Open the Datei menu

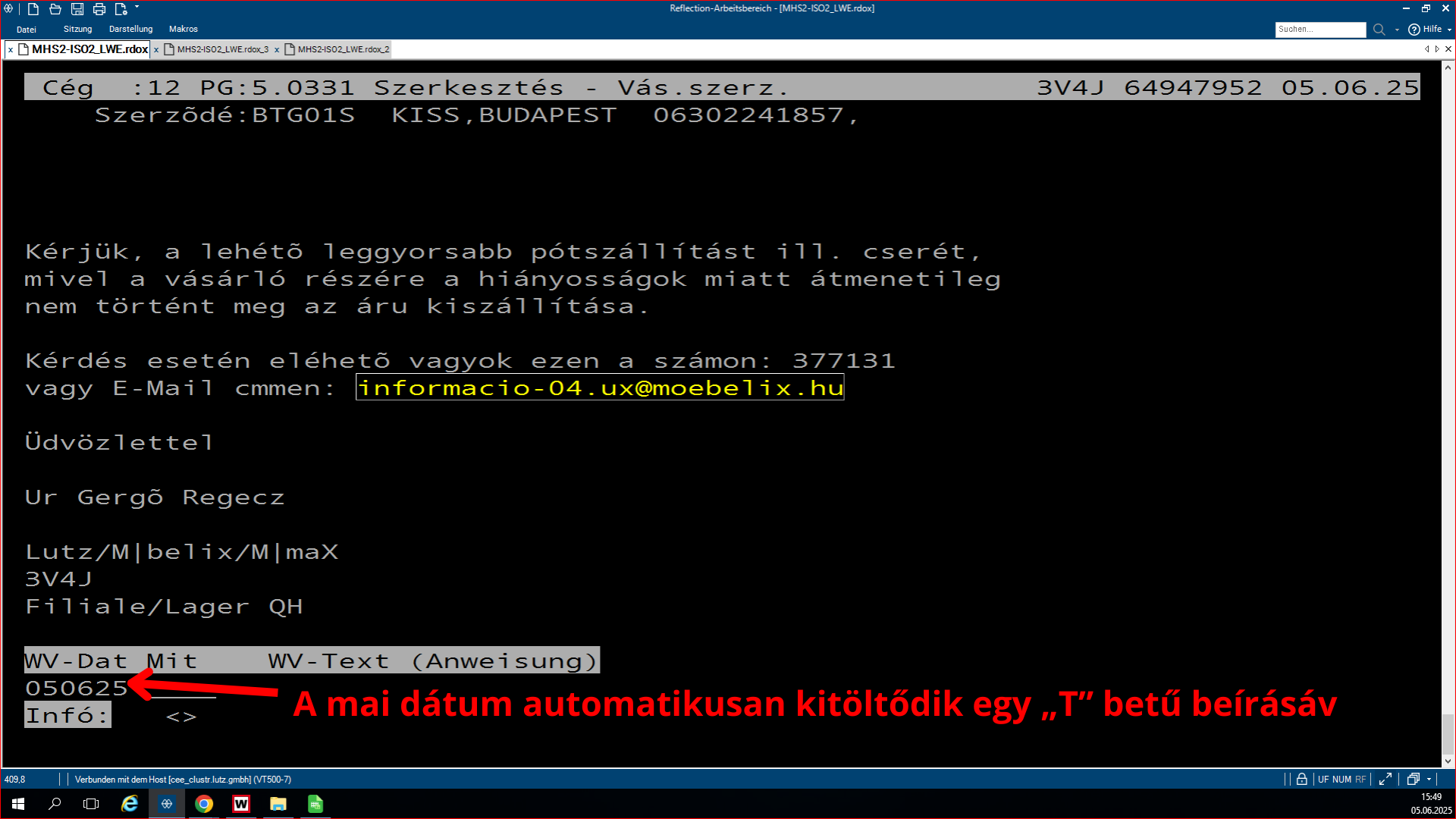[27, 30]
